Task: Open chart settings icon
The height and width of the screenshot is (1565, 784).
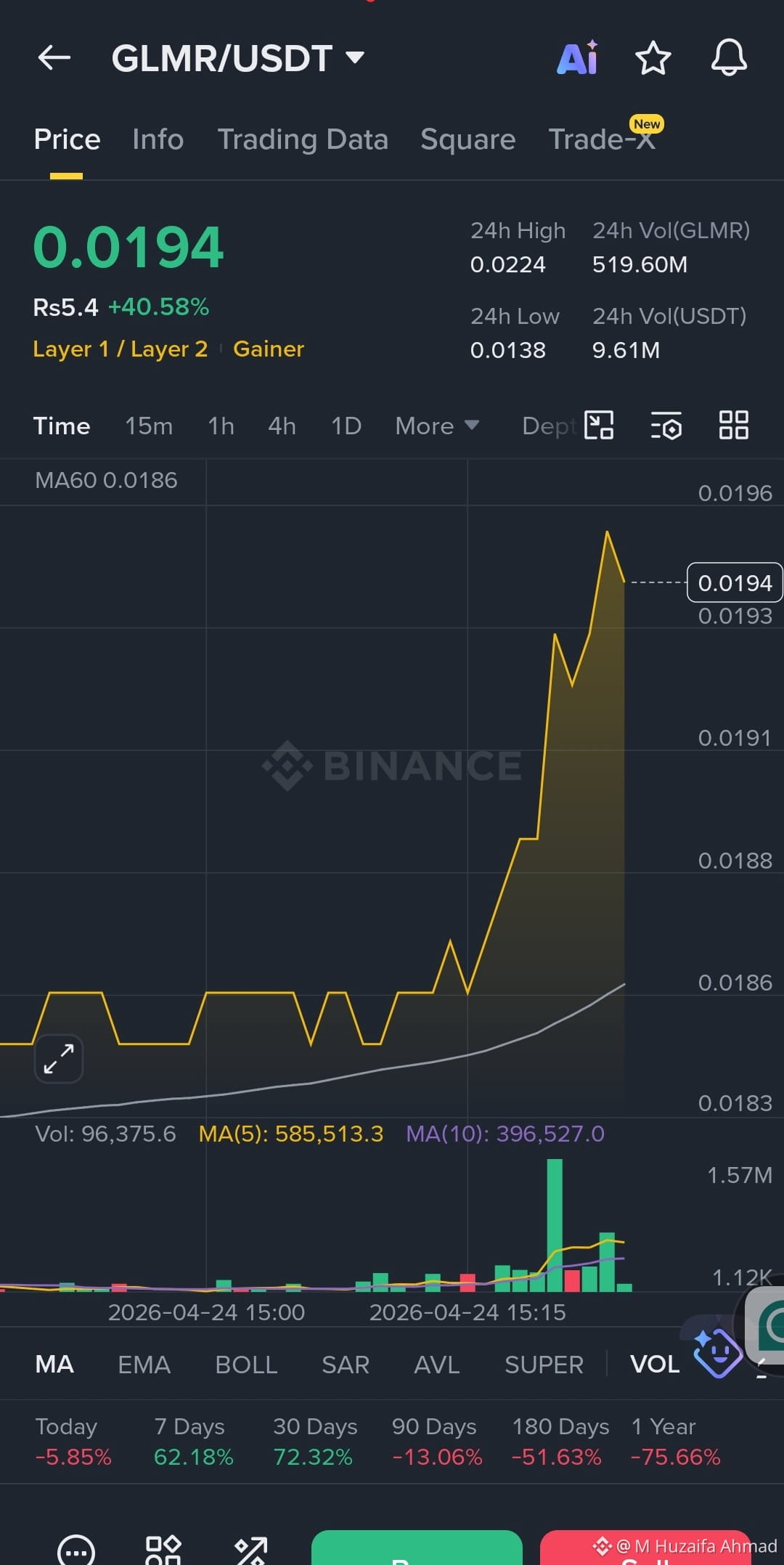Action: pyautogui.click(x=666, y=426)
